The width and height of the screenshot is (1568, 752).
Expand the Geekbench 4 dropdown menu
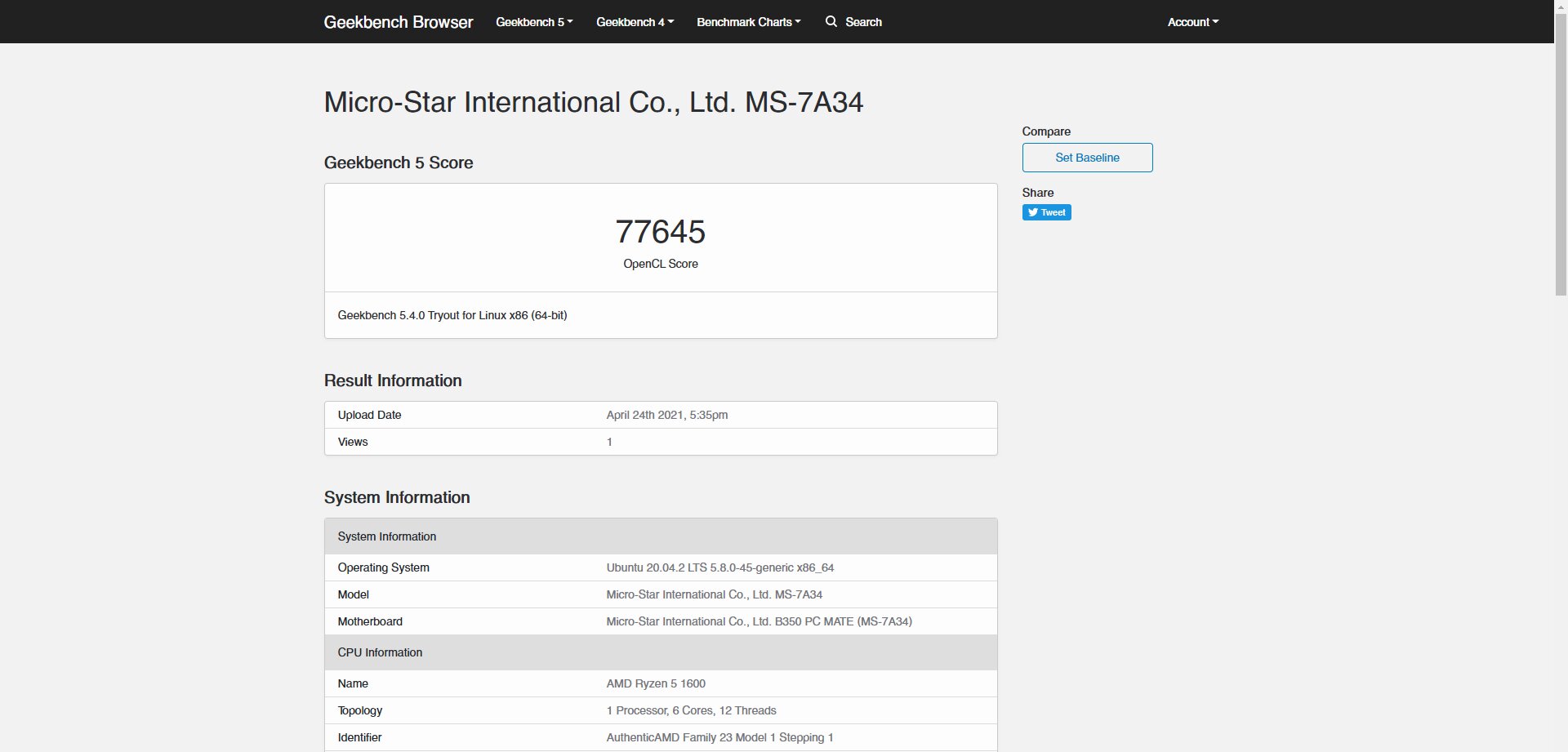[x=635, y=22]
